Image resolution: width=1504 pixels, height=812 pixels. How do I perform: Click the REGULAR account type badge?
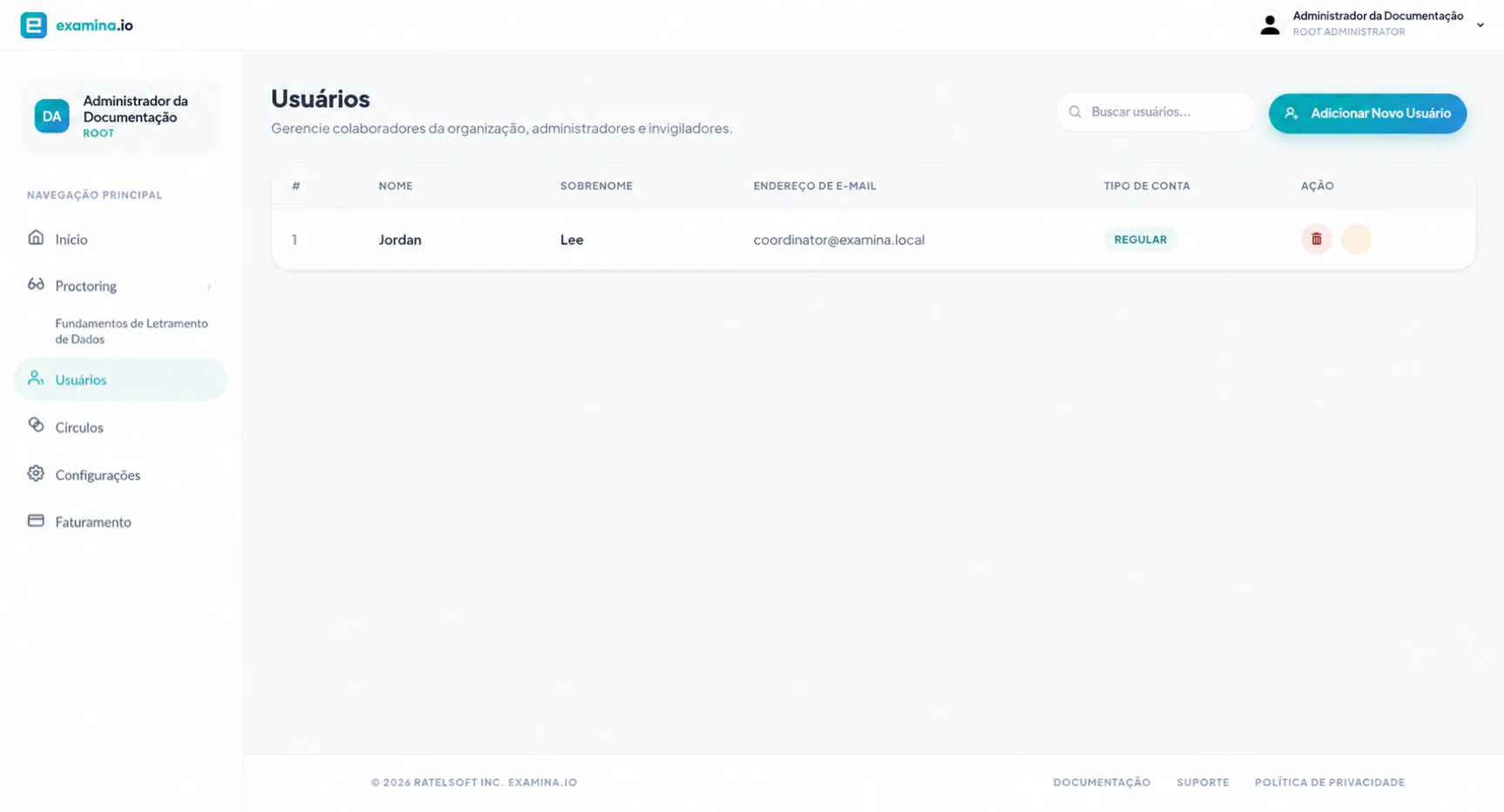(1140, 239)
